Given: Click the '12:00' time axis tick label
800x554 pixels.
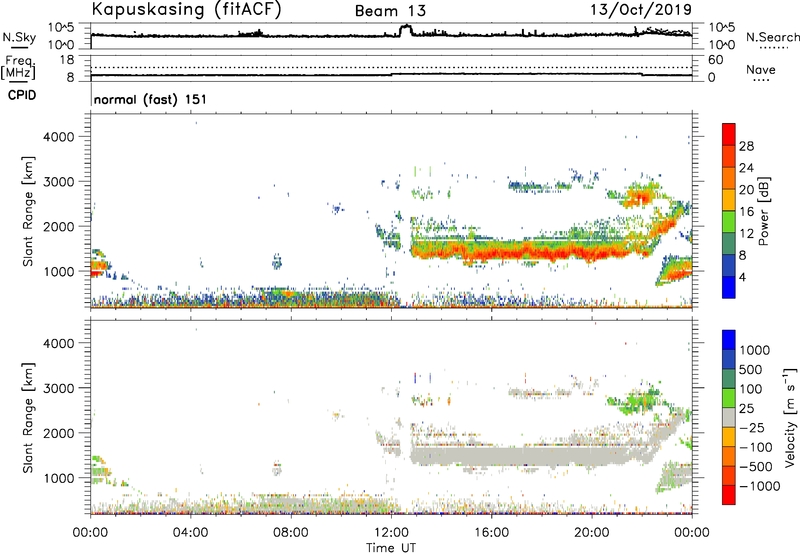Looking at the screenshot, I should 391,533.
